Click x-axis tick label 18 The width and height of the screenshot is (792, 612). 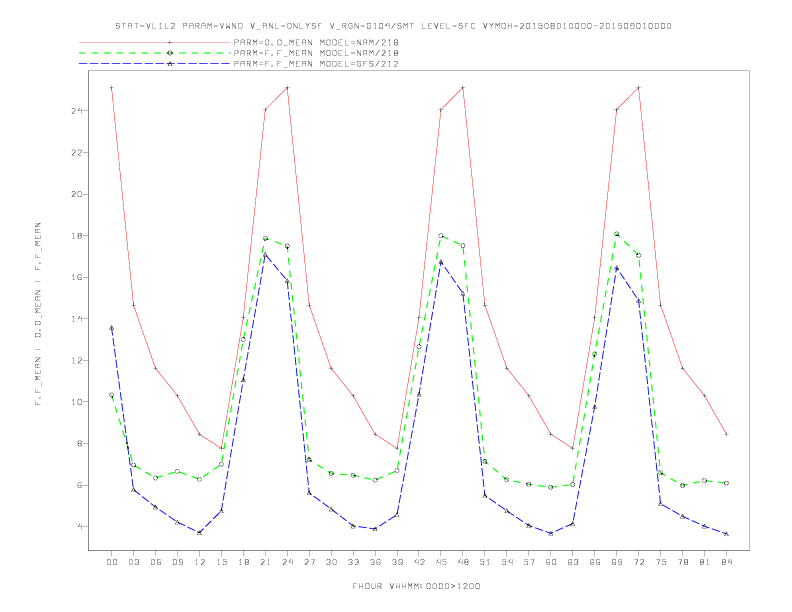[243, 562]
